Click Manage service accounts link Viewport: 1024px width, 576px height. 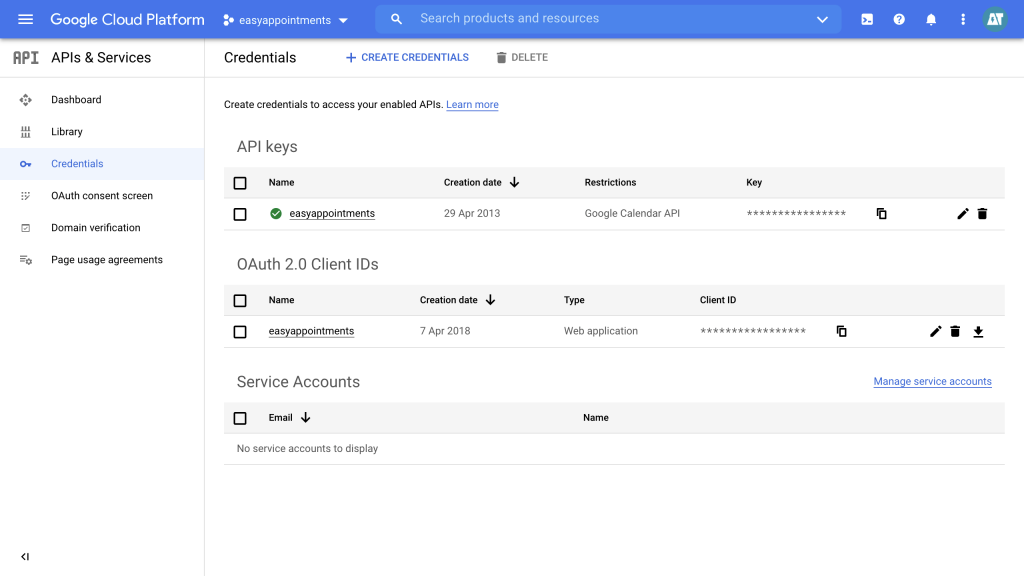pos(933,381)
